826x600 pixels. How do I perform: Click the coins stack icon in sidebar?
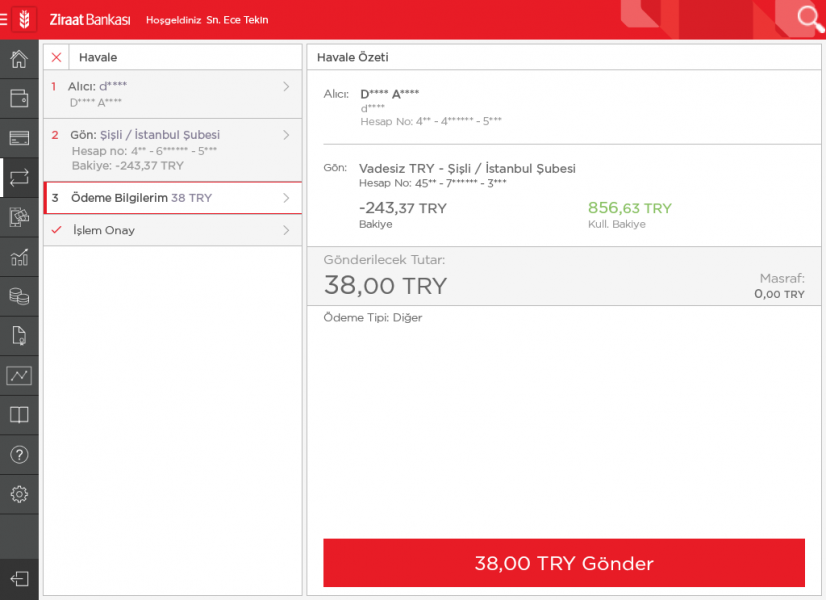19,296
